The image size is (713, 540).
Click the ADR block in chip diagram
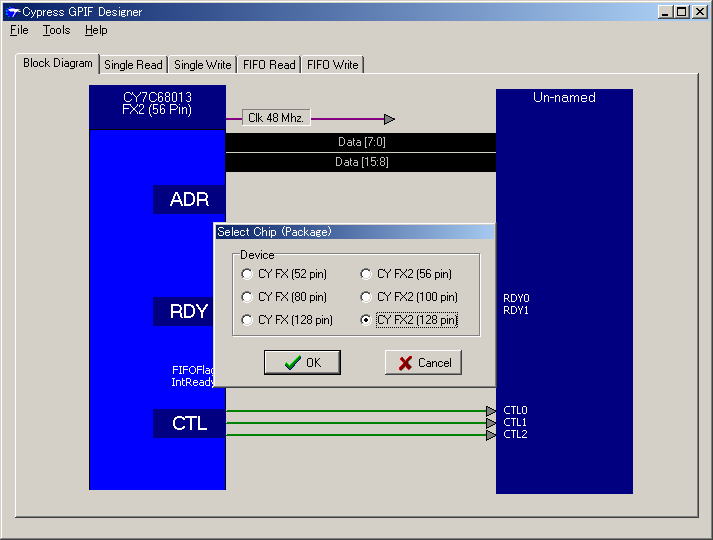click(x=189, y=200)
